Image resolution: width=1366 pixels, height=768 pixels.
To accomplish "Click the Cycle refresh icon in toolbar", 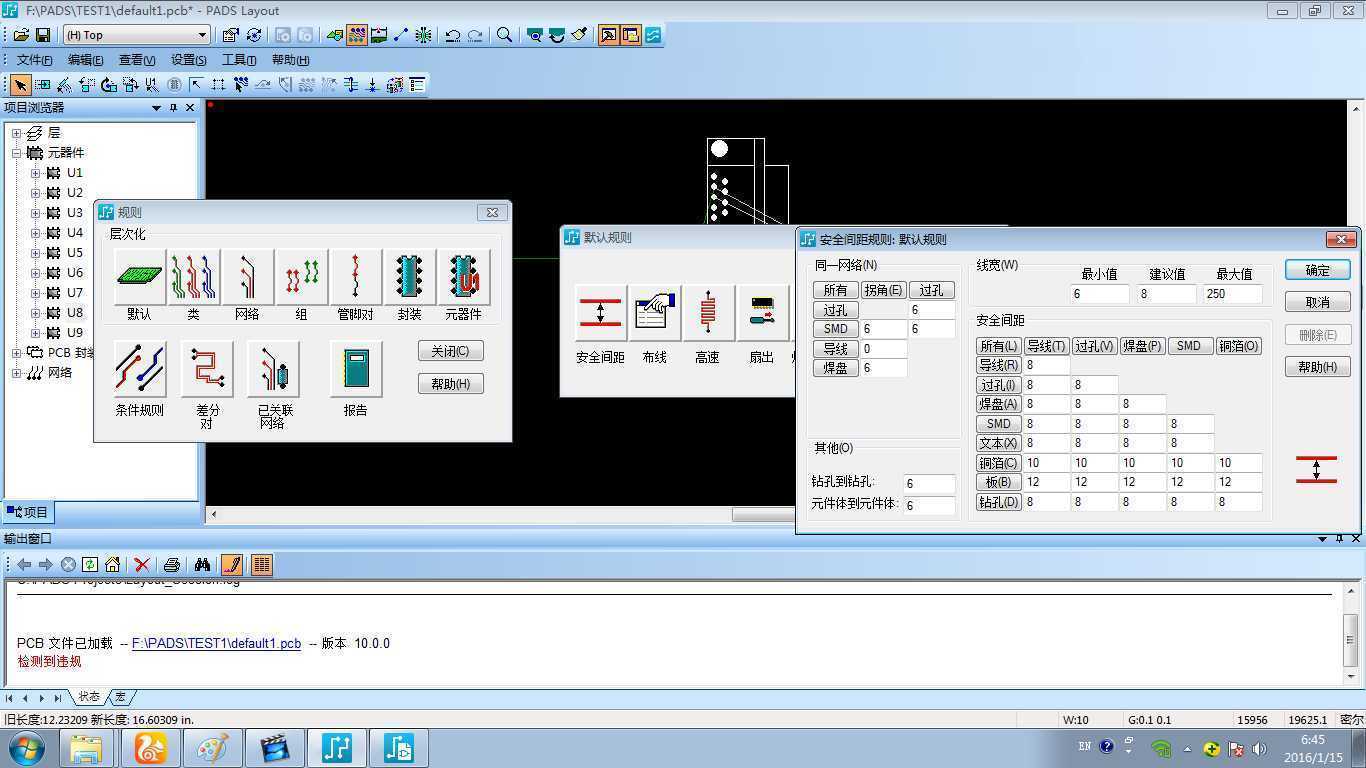I will [x=253, y=35].
